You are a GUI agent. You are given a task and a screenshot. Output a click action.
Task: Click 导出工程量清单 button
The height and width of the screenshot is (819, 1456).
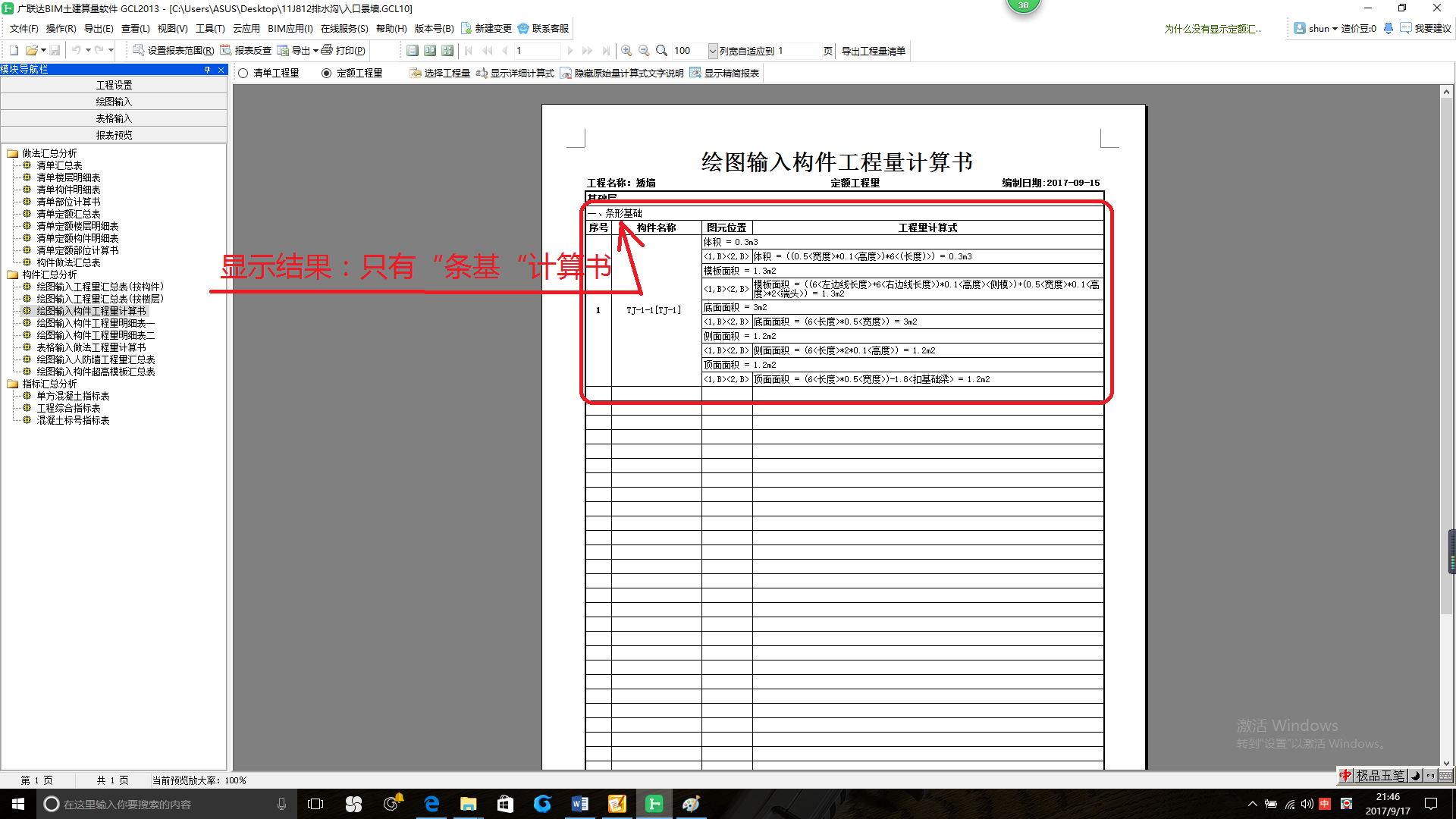[873, 51]
